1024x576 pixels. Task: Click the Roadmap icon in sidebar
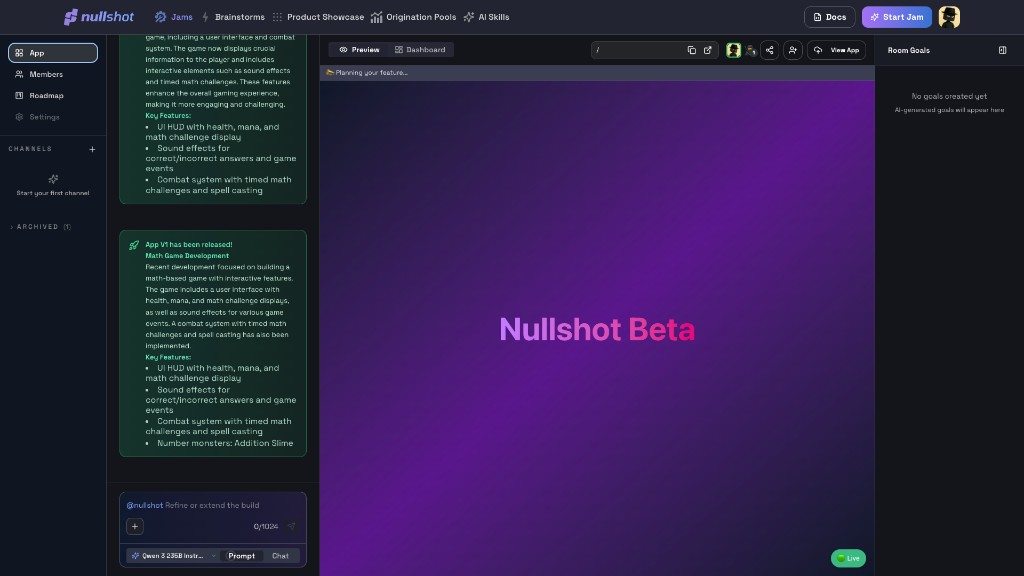pos(20,95)
